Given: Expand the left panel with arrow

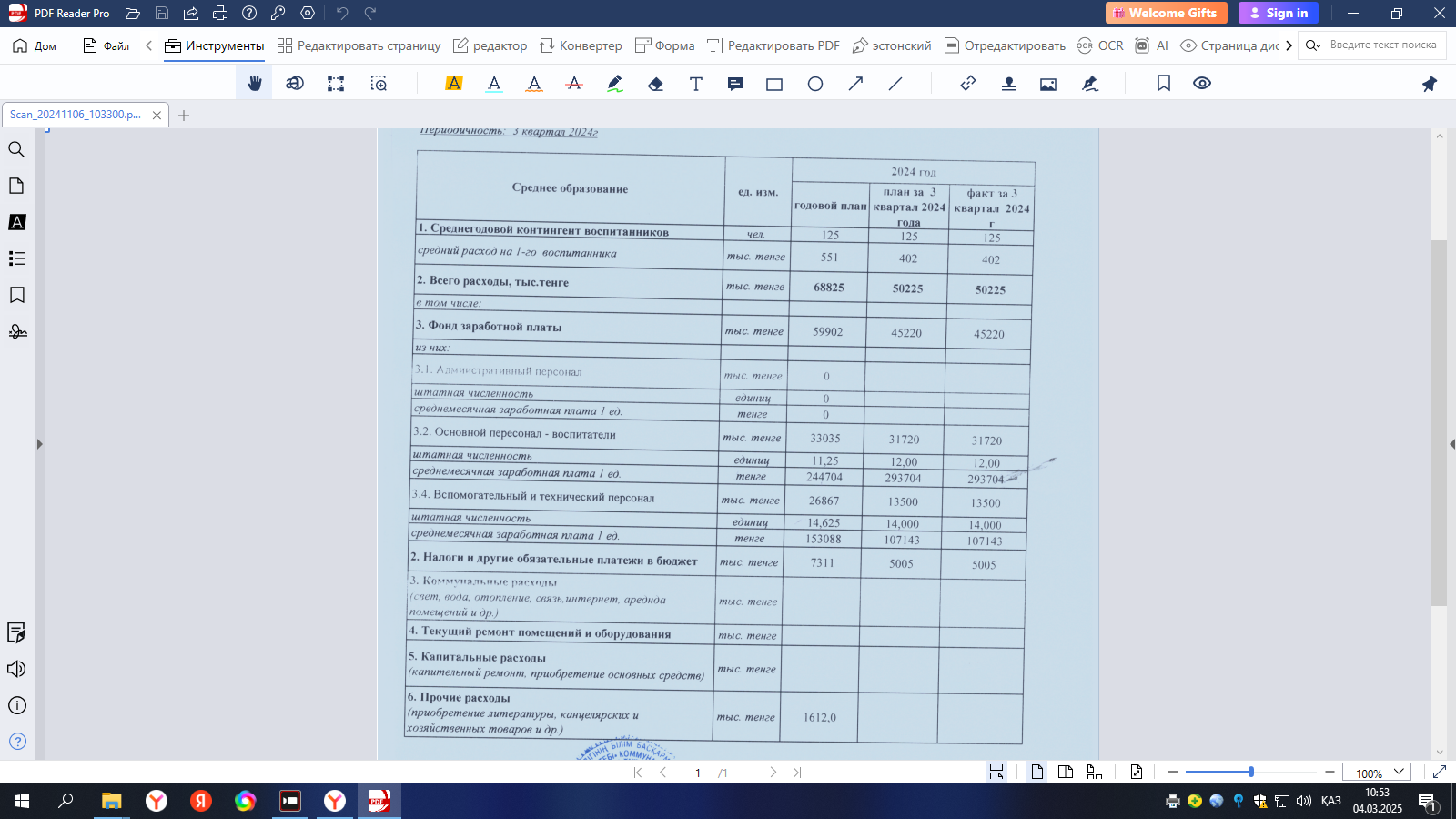Looking at the screenshot, I should tap(39, 444).
